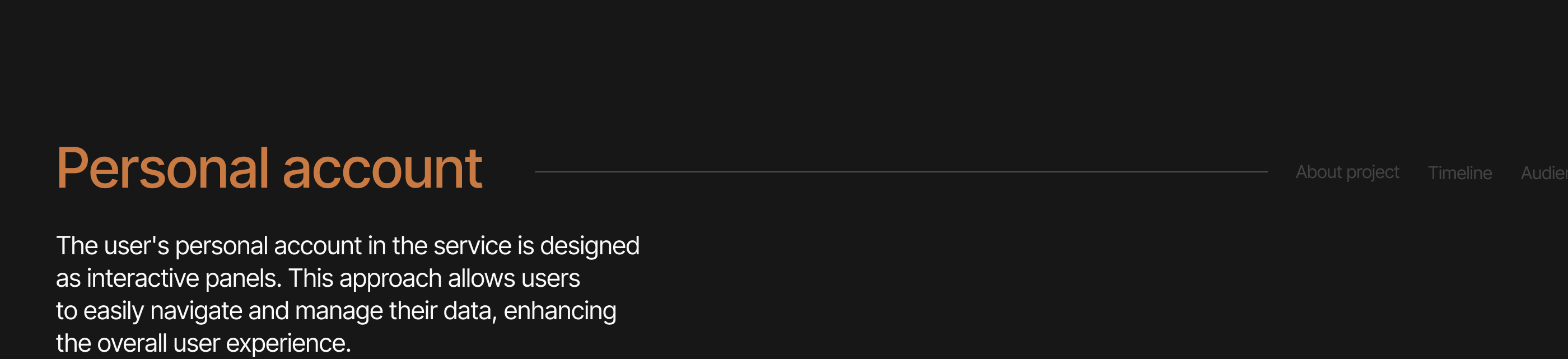Click the horizontal divider line beside the heading

pyautogui.click(x=901, y=171)
